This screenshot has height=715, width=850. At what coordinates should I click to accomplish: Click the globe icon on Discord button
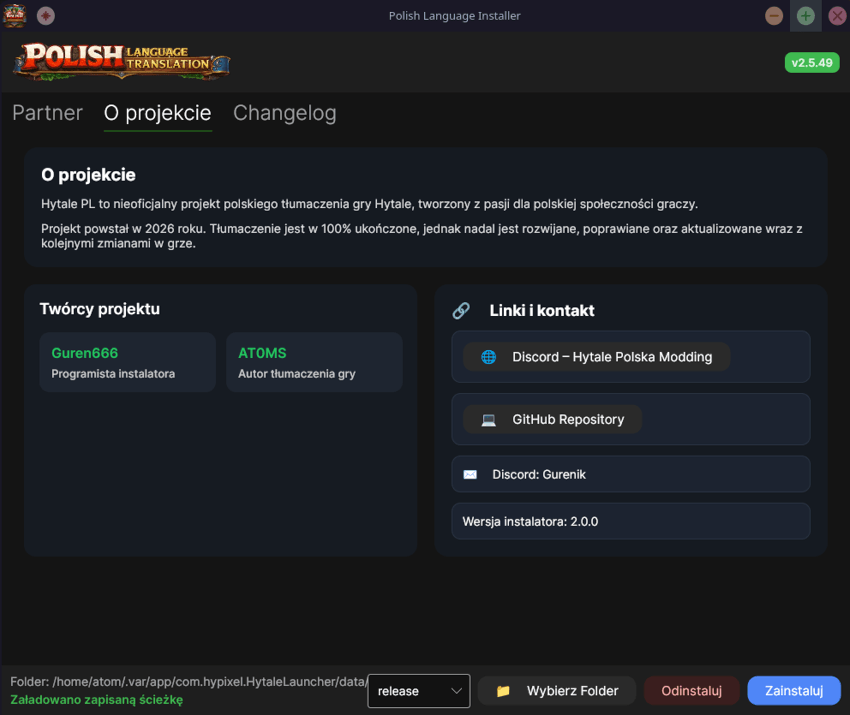coord(488,357)
